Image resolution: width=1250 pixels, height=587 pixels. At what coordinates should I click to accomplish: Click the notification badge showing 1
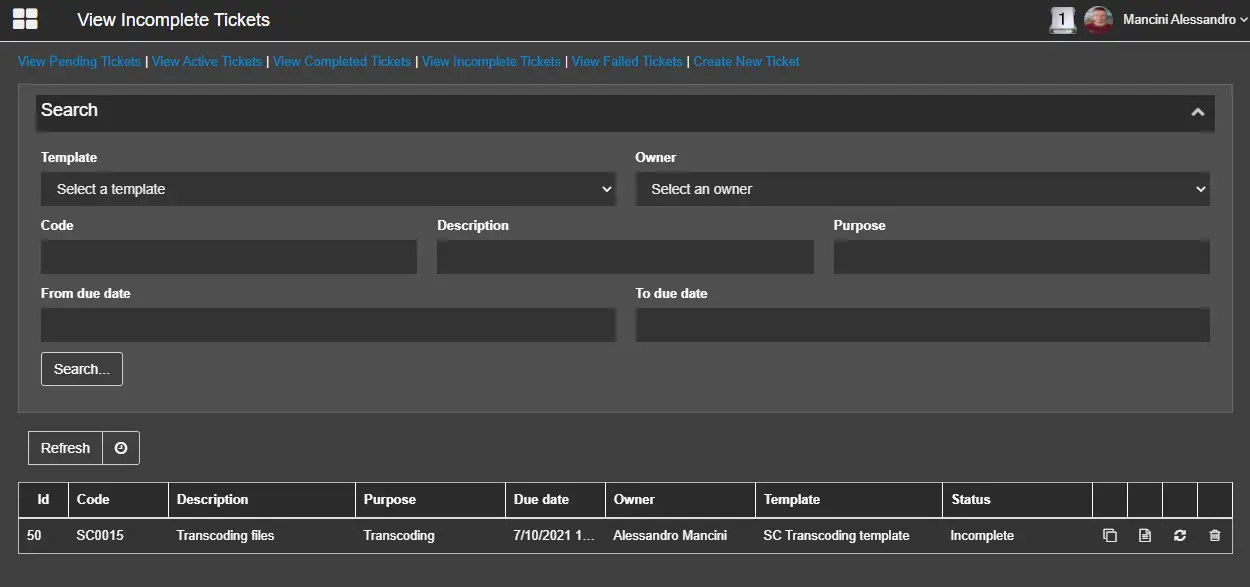pos(1062,19)
